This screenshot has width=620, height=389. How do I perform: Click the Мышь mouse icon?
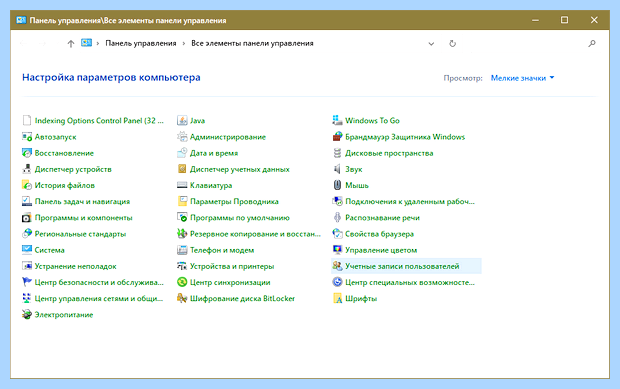(337, 185)
